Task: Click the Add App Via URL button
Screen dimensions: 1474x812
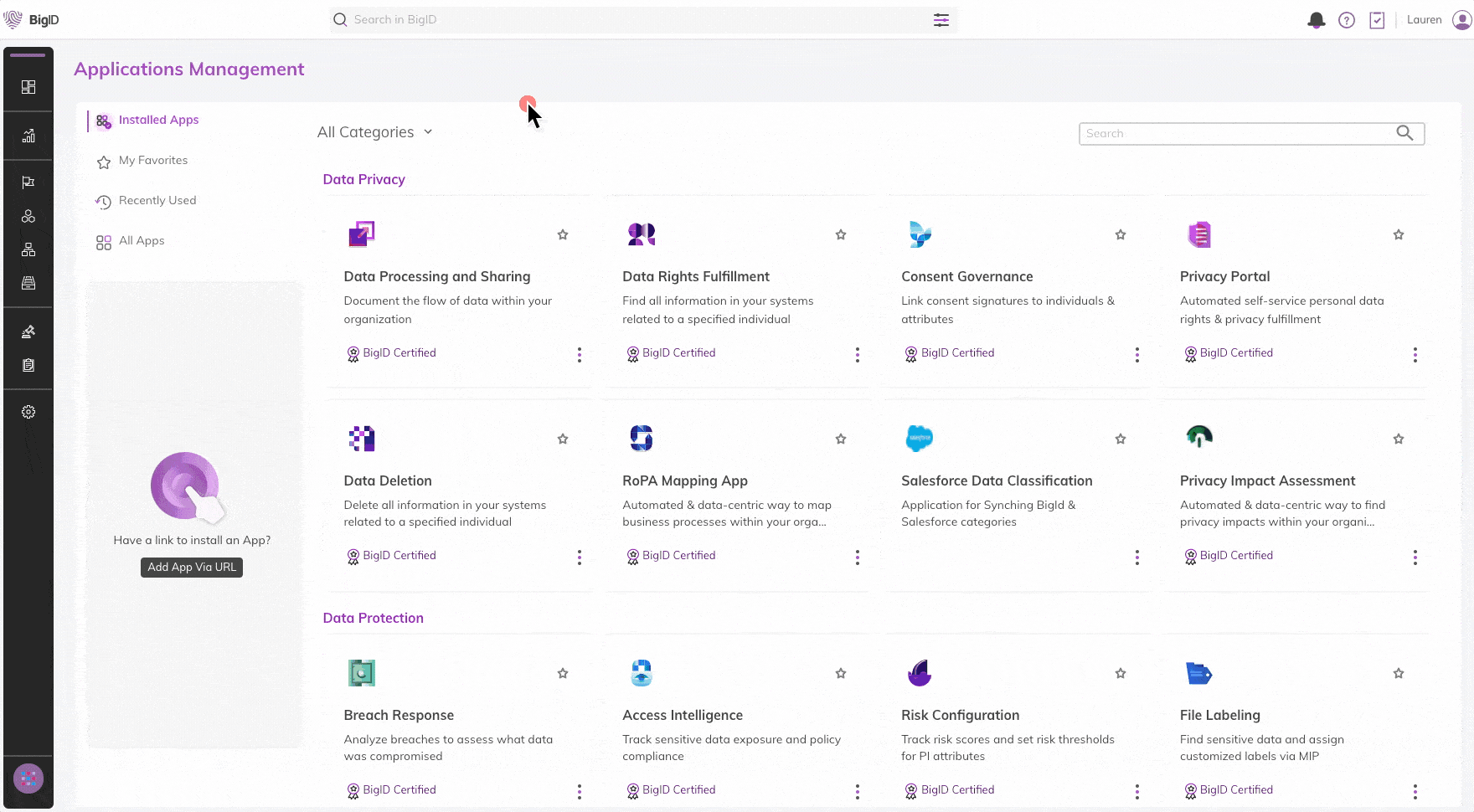Action: [191, 567]
